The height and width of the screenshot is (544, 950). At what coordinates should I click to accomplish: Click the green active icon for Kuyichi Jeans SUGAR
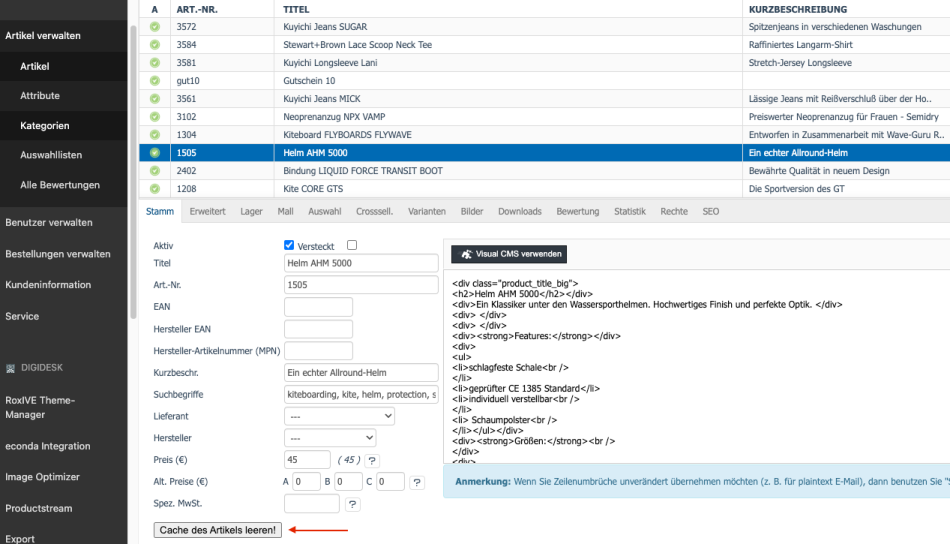point(155,26)
